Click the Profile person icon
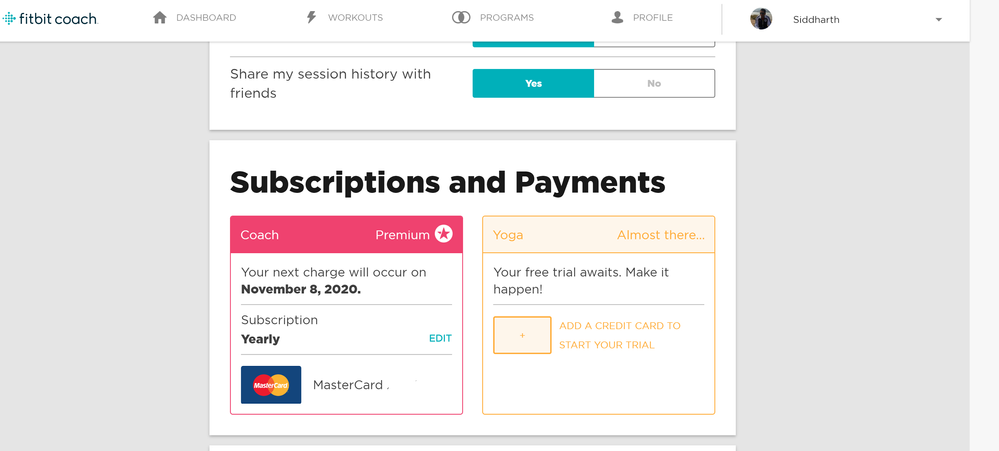Image resolution: width=999 pixels, height=451 pixels. tap(617, 17)
